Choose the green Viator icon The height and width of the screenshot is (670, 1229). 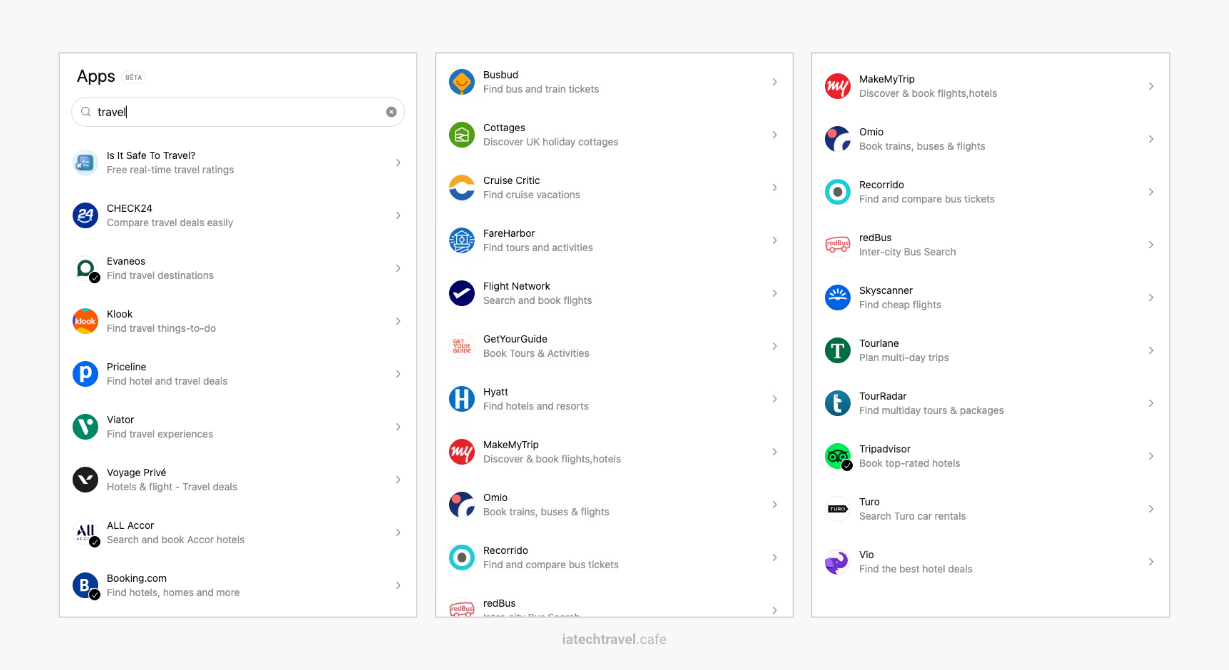[x=85, y=427]
